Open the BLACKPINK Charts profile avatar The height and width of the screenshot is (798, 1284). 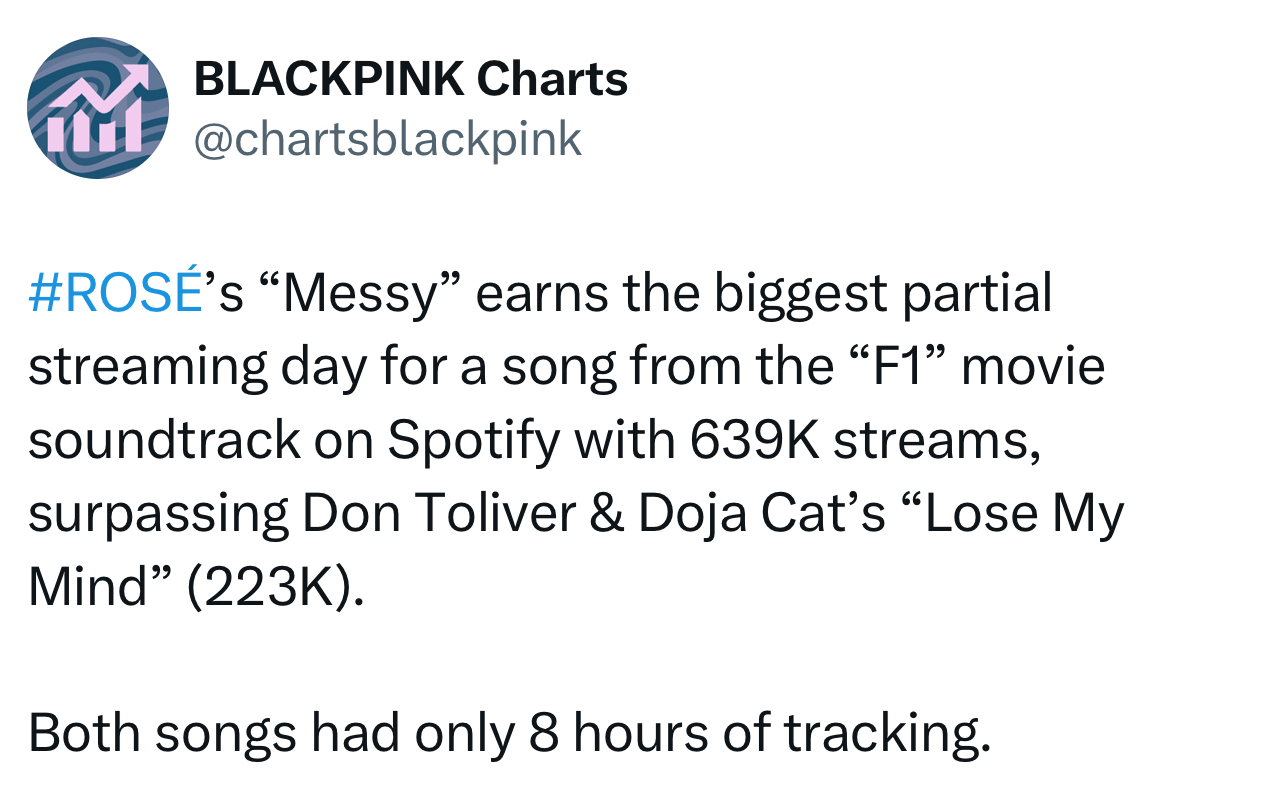point(98,108)
